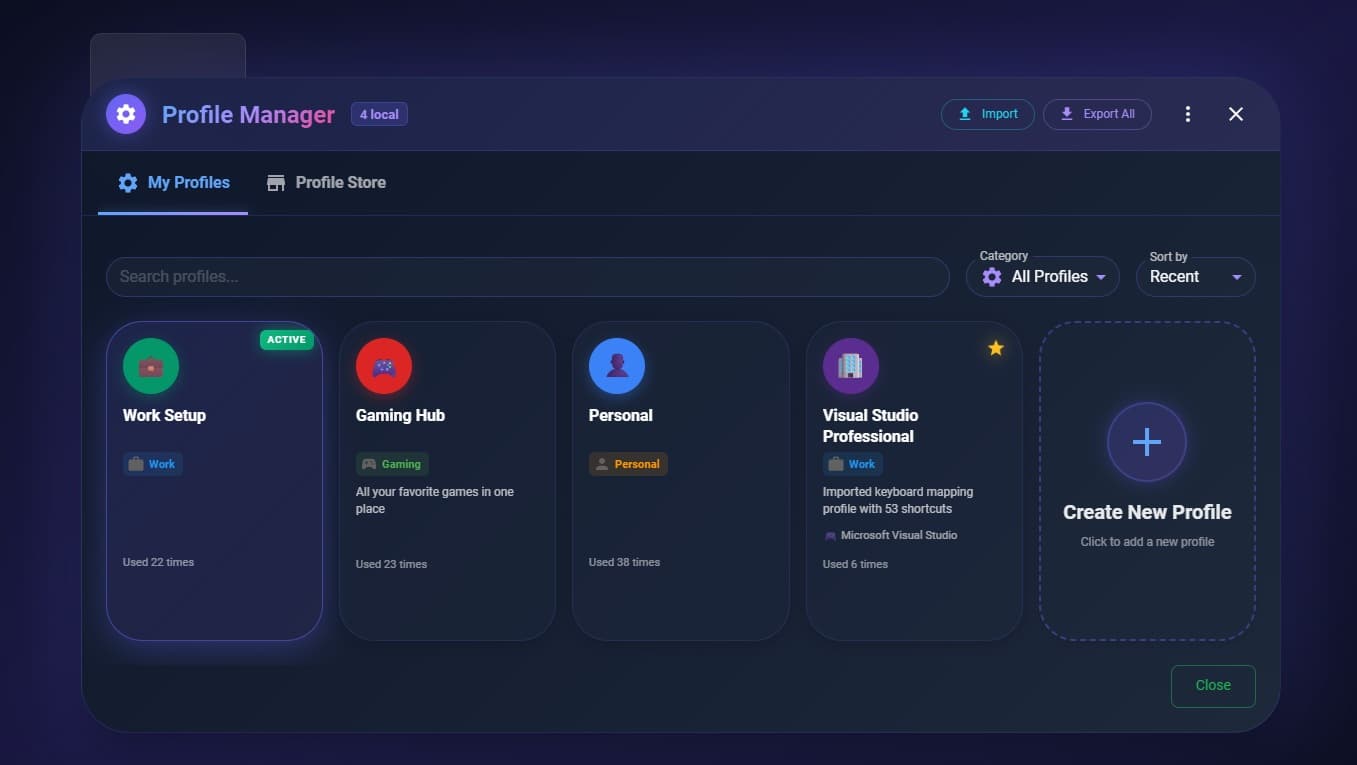Click the gear icon in the Category filter
1357x765 pixels.
[x=991, y=276]
